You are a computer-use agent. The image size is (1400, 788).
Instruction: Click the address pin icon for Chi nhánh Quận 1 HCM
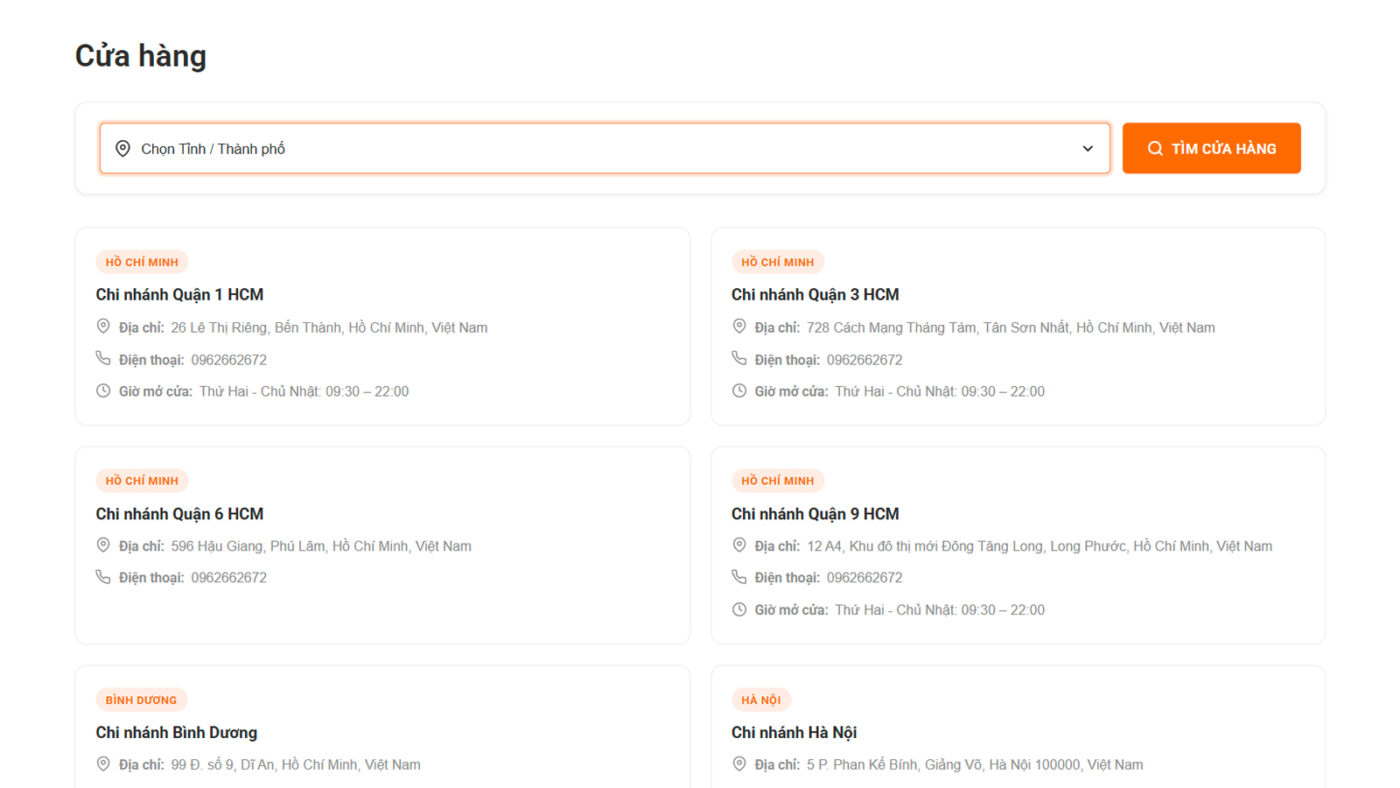[103, 326]
